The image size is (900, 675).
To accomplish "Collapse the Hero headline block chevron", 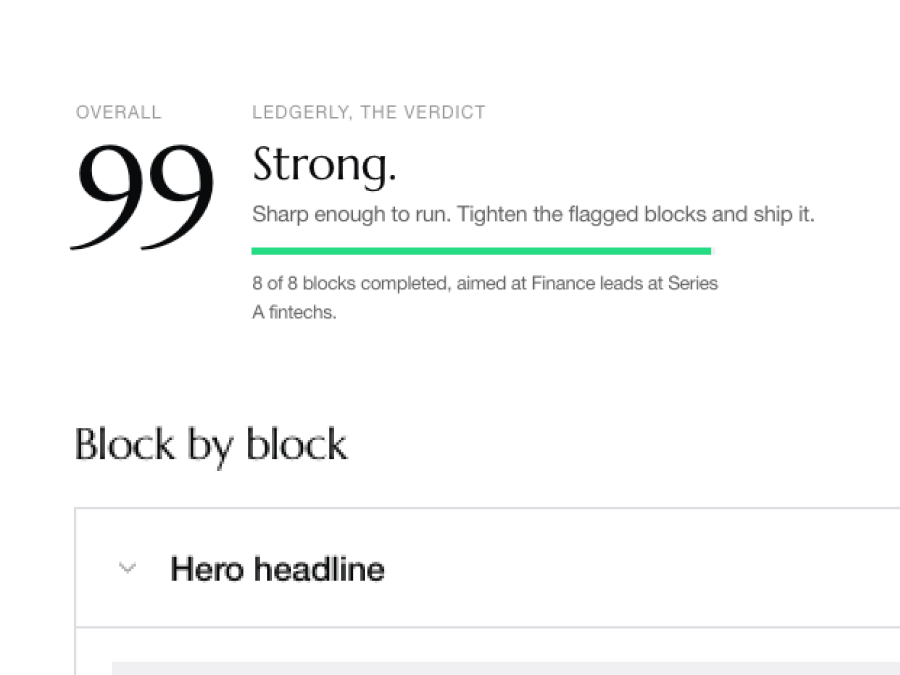I will pyautogui.click(x=127, y=568).
